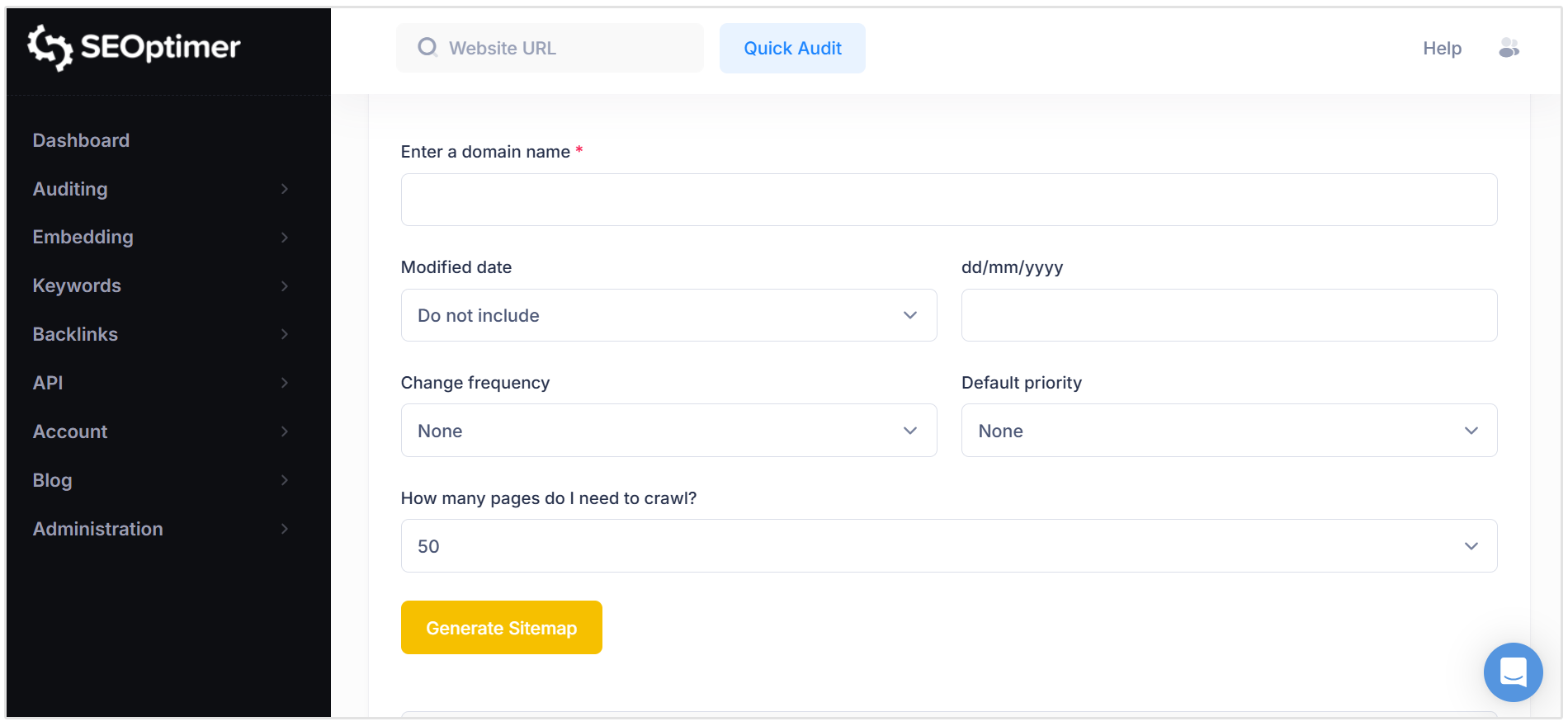Open the user account icon top right
Viewport: 1568px width, 726px height.
click(1509, 48)
